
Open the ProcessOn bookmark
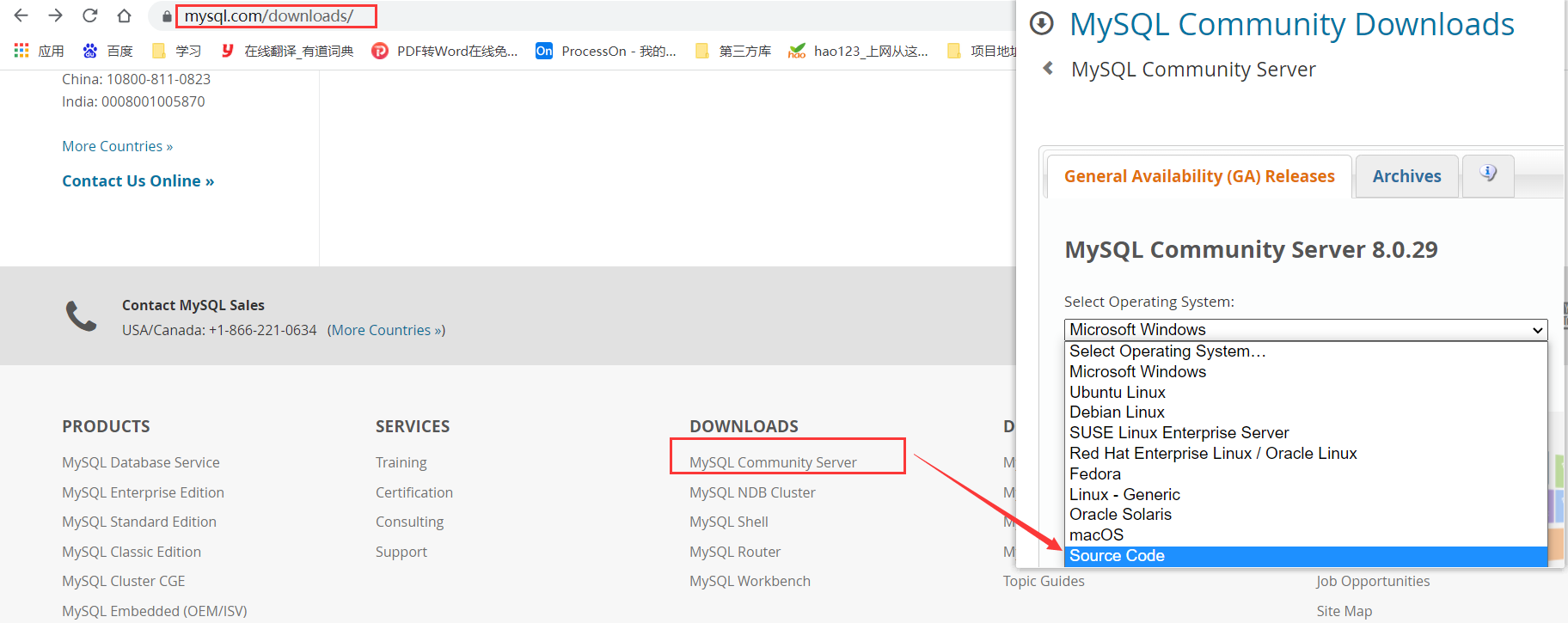(606, 51)
